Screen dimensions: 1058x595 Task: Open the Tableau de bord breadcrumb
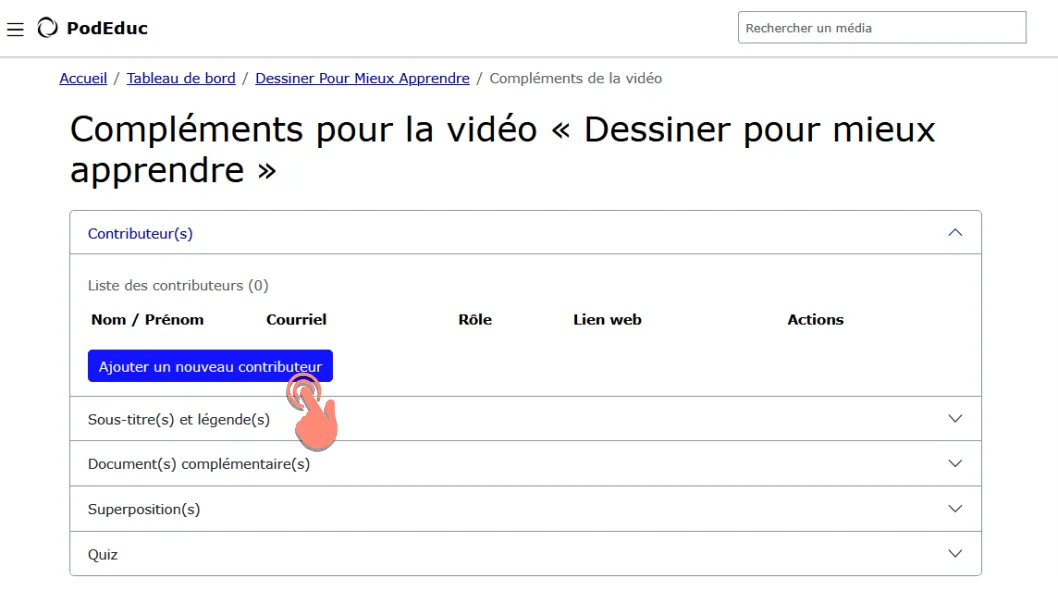[x=181, y=78]
